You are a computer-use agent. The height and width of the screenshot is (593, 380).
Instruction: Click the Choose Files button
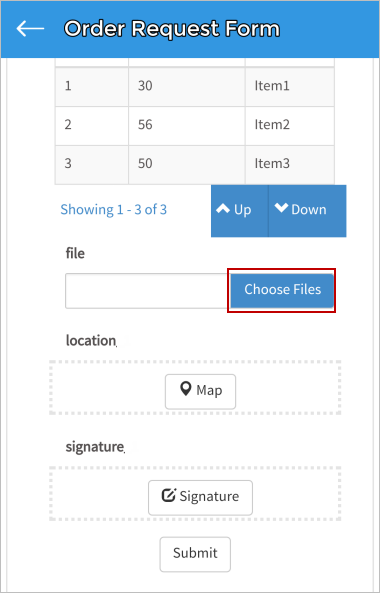click(282, 290)
